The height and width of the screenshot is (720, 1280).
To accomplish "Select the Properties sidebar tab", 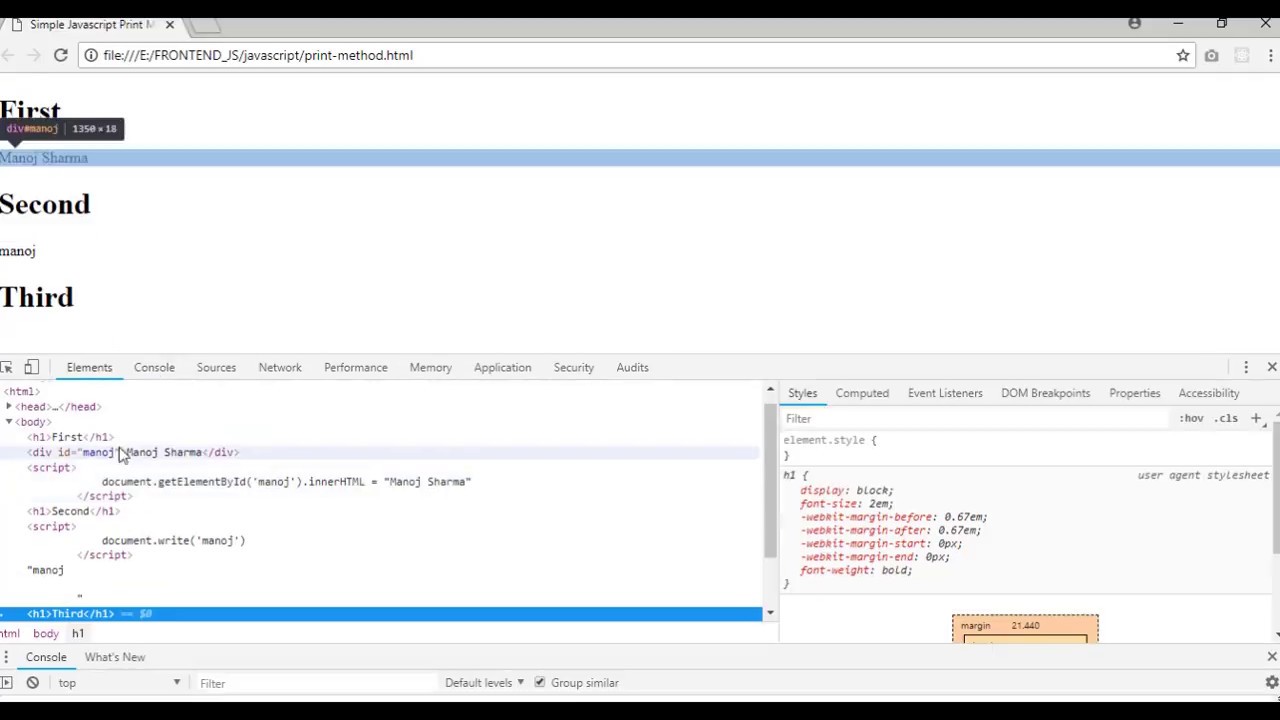I will pyautogui.click(x=1134, y=393).
